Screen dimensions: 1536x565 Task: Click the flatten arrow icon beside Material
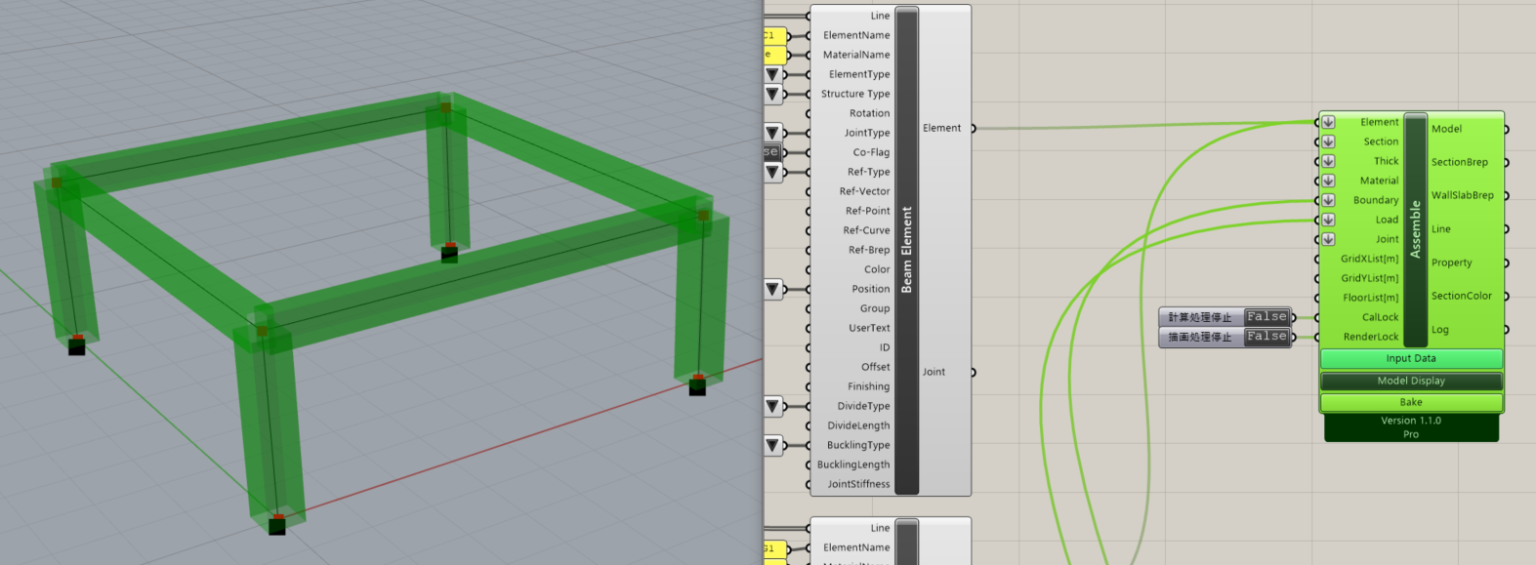click(1328, 181)
